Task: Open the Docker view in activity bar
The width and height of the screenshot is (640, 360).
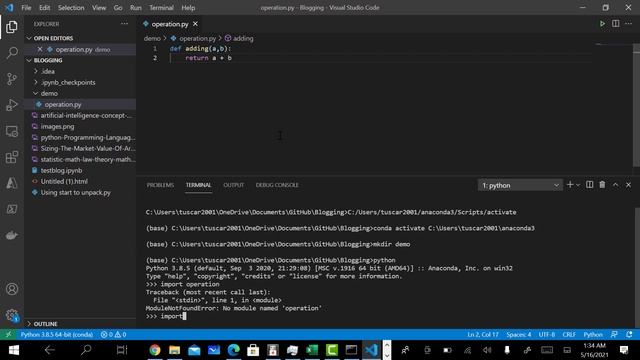Action: [x=12, y=235]
